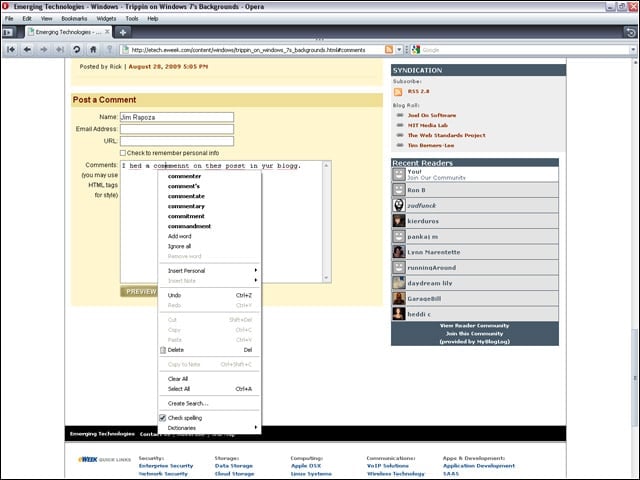Open the File menu
Screen dimensions: 640x480
[9, 18]
